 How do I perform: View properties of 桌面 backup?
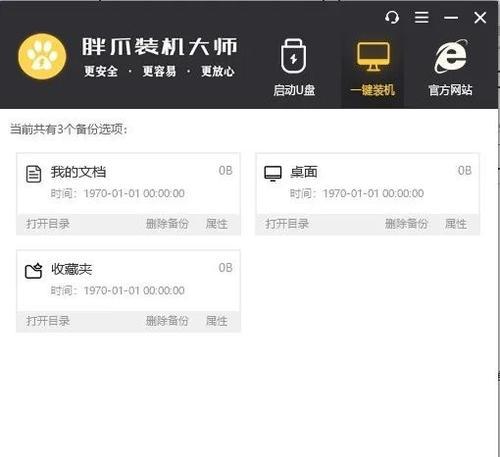click(x=456, y=224)
